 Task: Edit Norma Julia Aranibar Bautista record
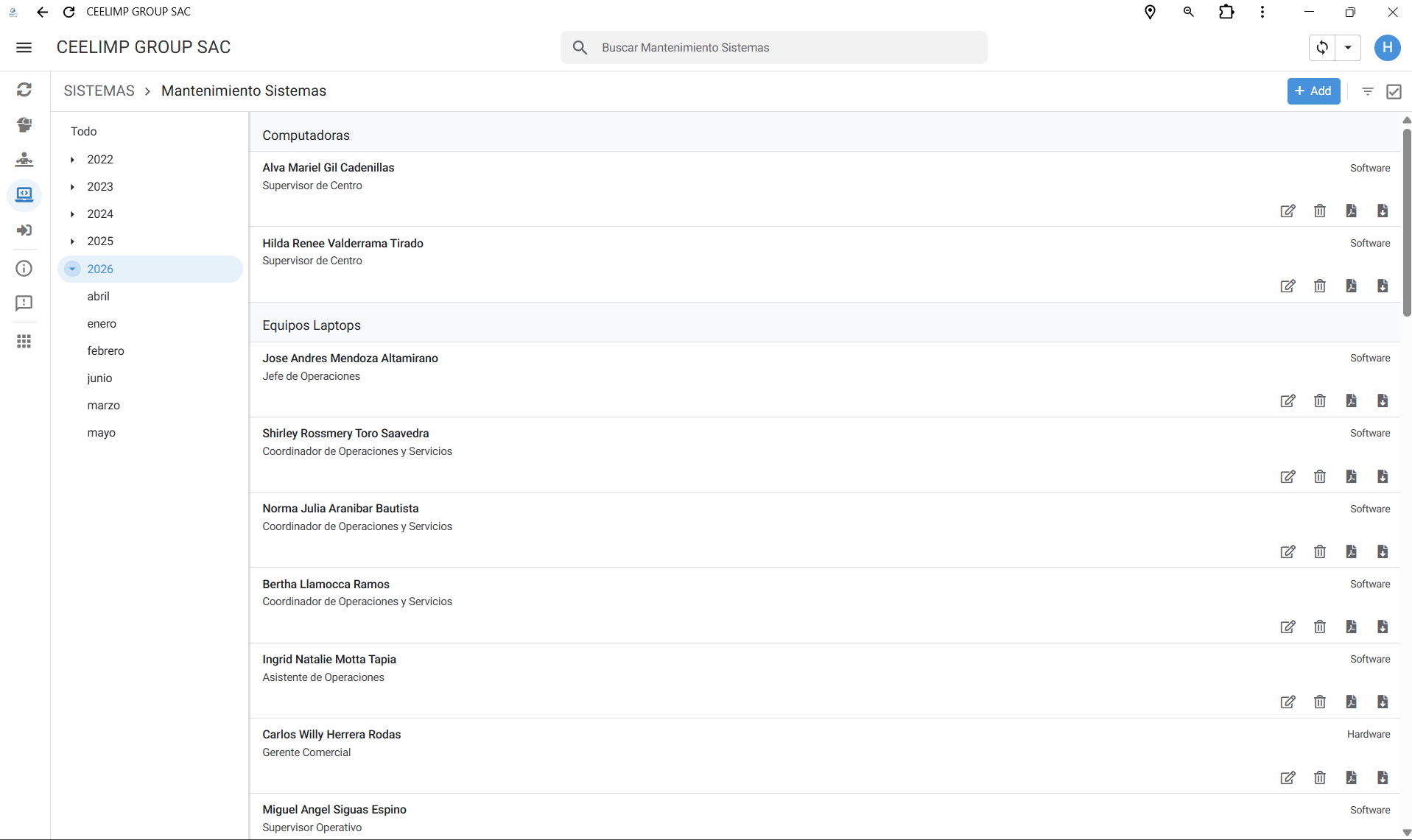tap(1288, 552)
